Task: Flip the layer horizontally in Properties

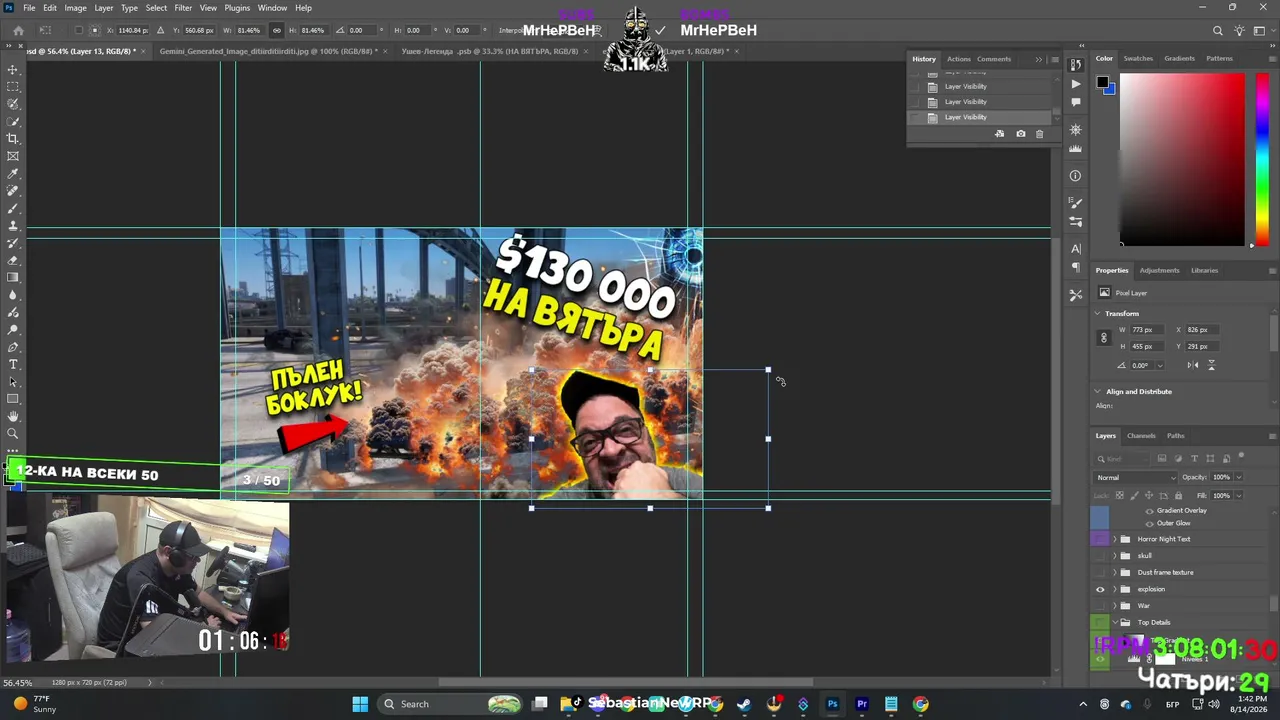Action: (1193, 365)
